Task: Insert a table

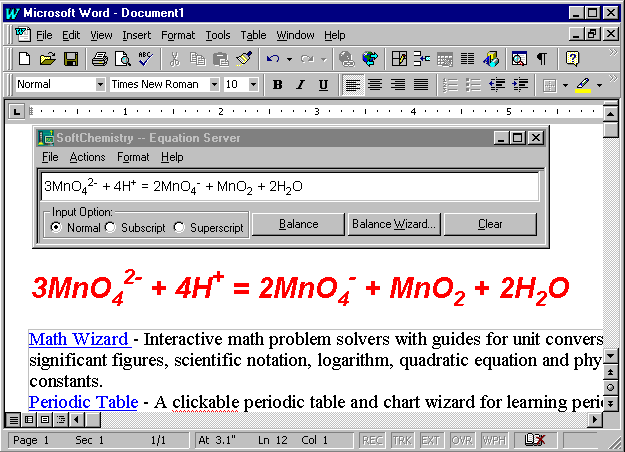Action: (422, 59)
